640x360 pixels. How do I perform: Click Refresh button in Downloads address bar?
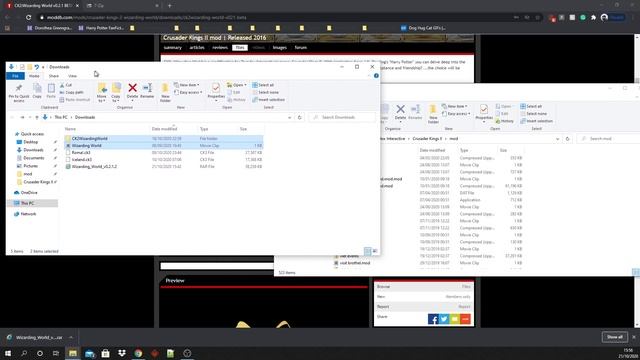tap(300, 118)
